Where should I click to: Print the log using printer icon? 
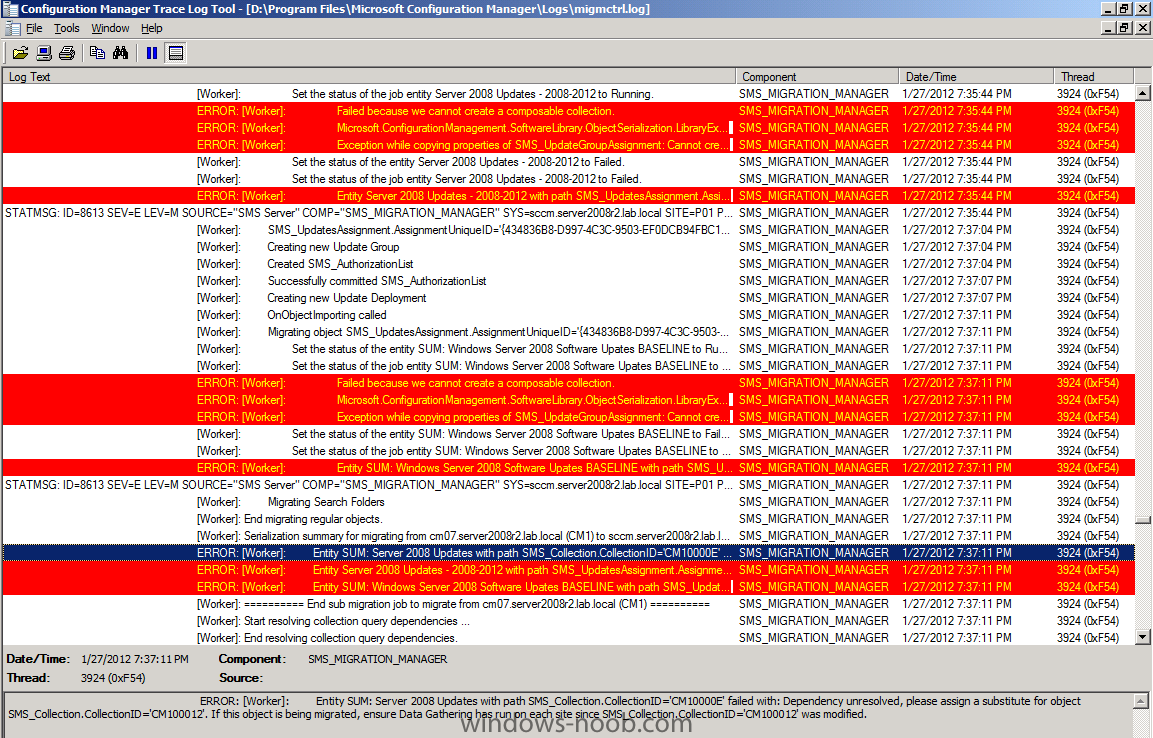click(67, 53)
